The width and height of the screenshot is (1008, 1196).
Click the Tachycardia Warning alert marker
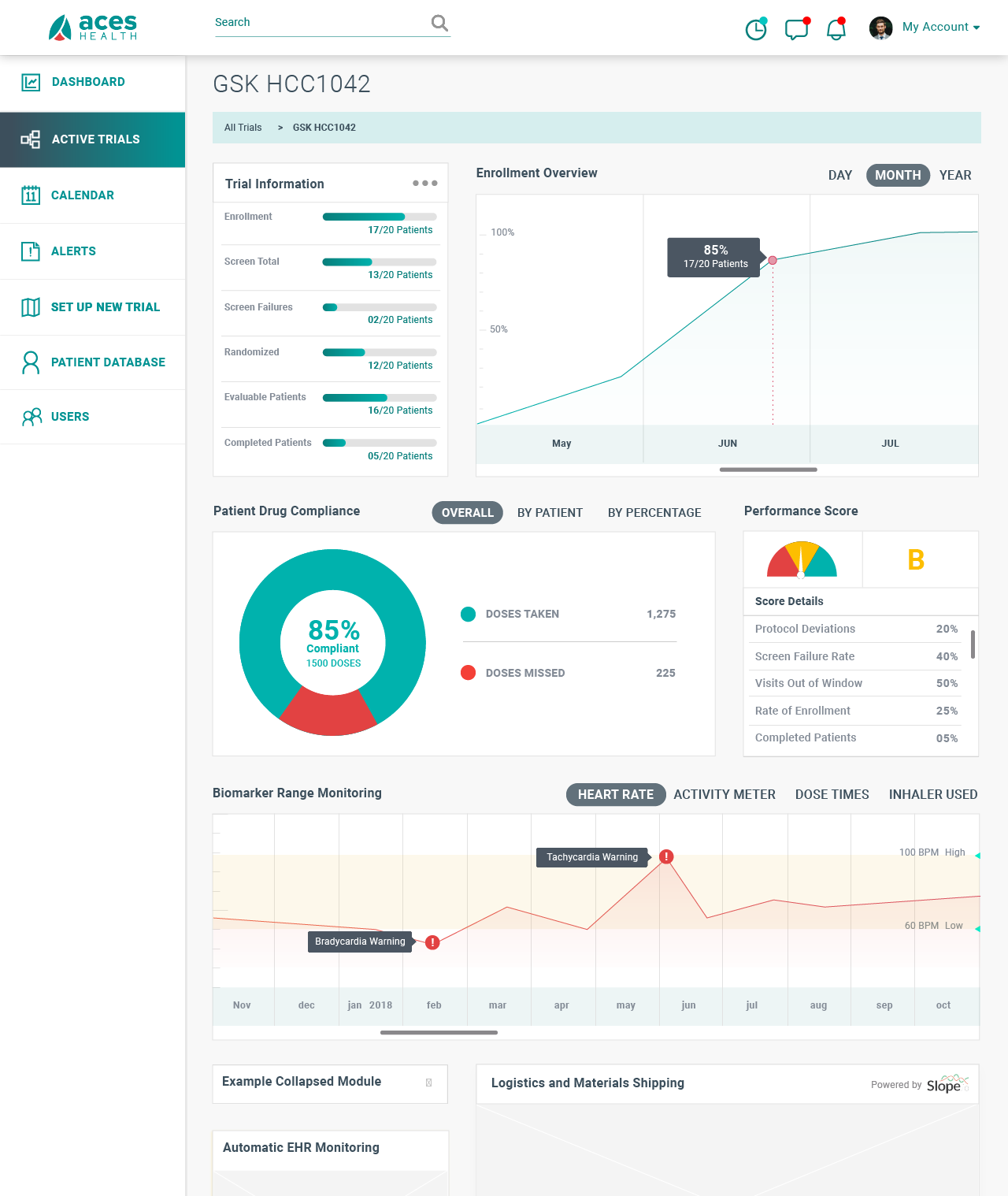click(x=666, y=856)
